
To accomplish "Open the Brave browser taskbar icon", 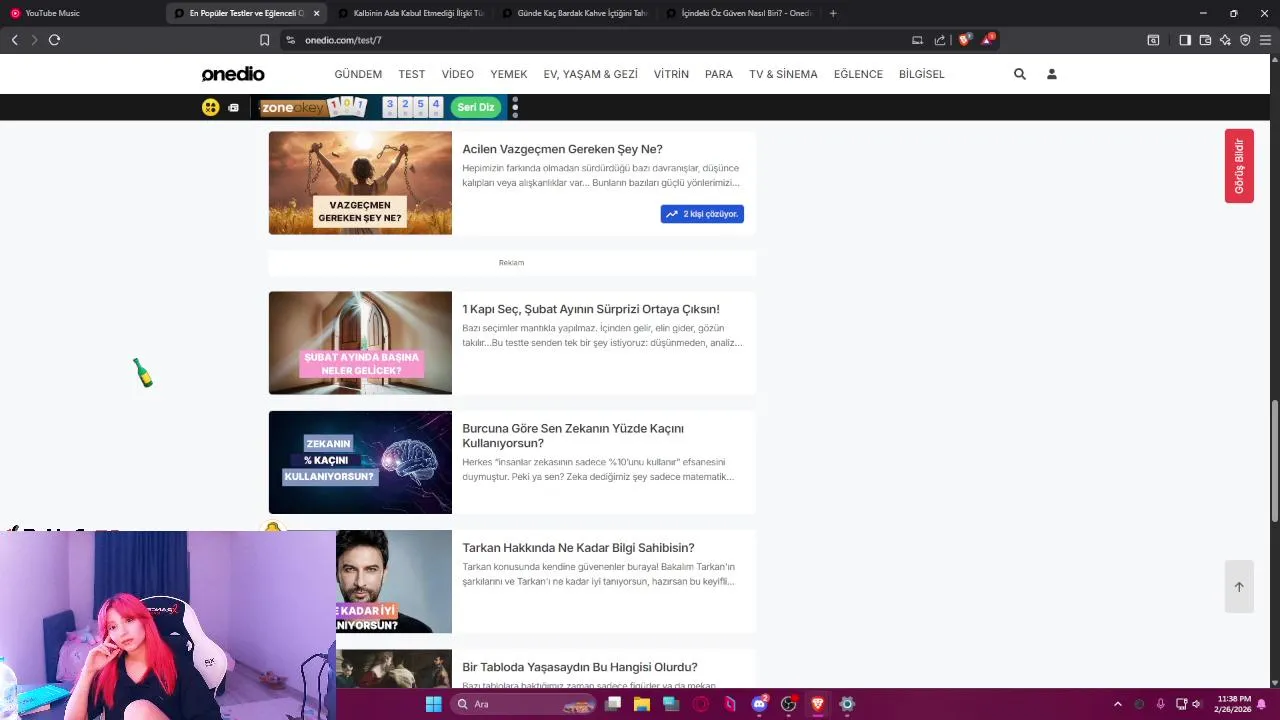I will coord(817,704).
